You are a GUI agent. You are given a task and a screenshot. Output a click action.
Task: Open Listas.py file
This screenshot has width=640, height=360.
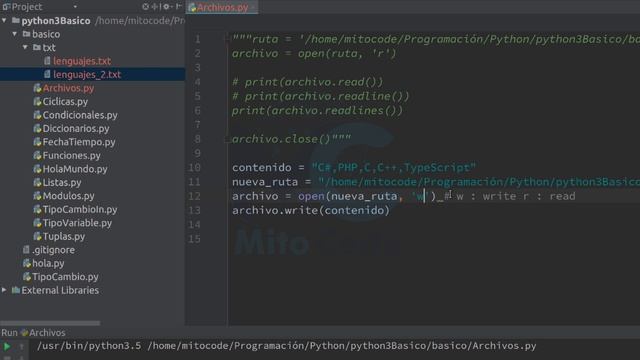click(62, 182)
